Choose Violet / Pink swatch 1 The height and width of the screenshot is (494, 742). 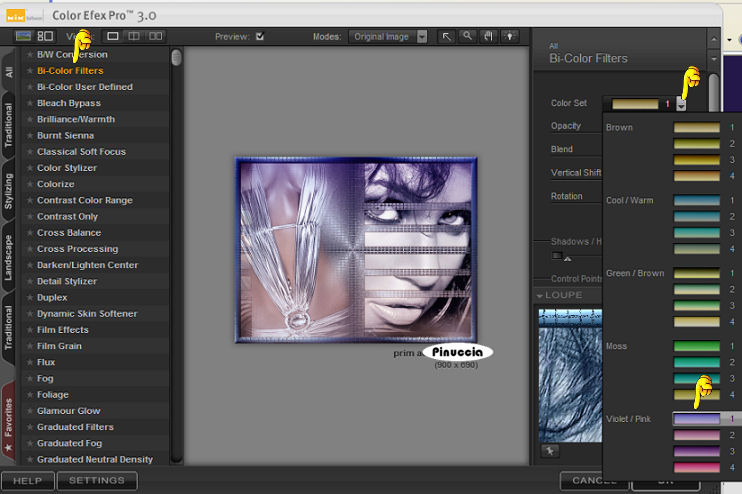[x=697, y=419]
